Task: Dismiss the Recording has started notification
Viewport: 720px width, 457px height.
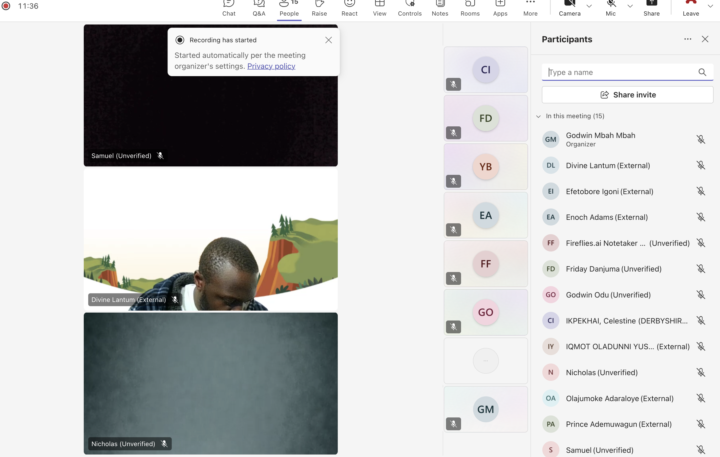Action: click(328, 40)
